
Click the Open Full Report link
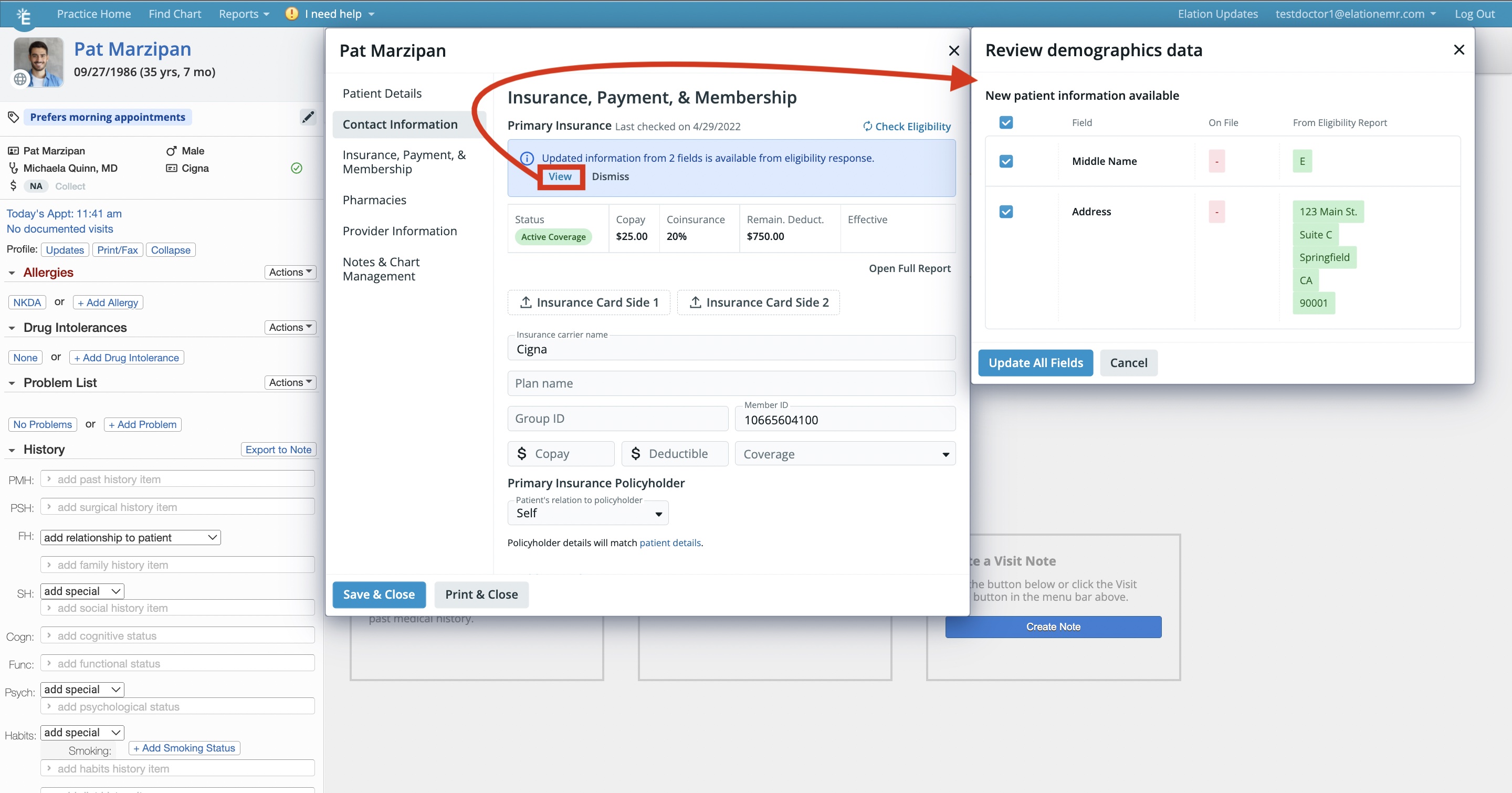pos(909,268)
